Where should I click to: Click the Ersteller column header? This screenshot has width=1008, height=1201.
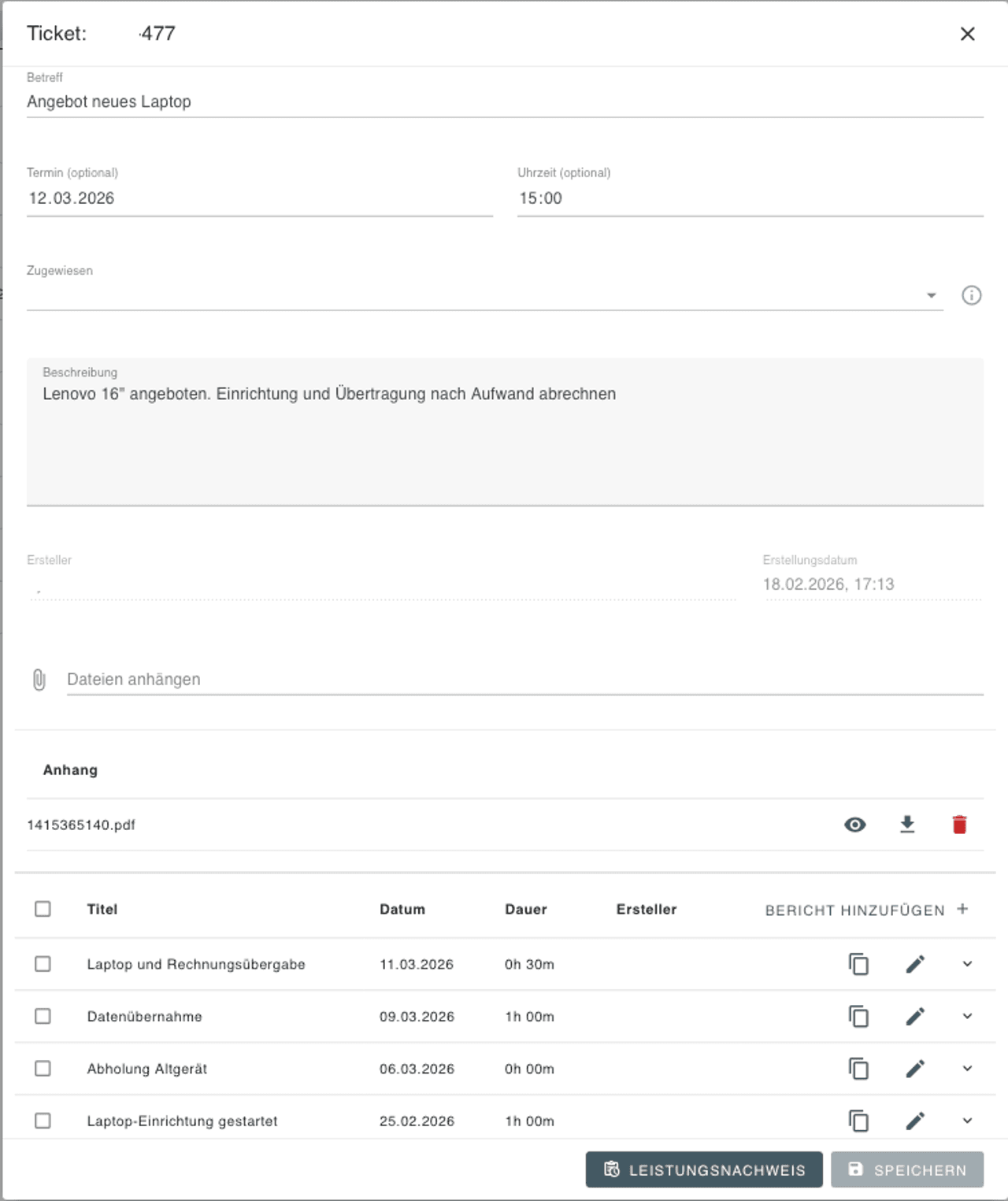(x=647, y=910)
